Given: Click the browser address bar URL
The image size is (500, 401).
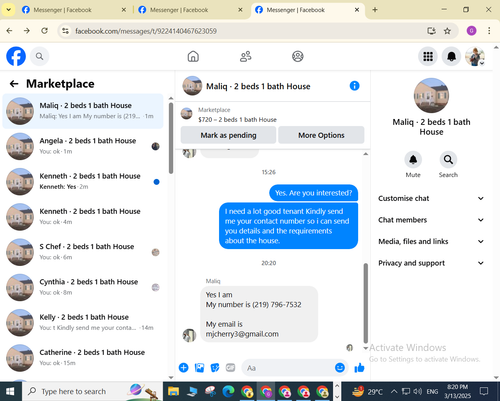Looking at the screenshot, I should [x=146, y=31].
